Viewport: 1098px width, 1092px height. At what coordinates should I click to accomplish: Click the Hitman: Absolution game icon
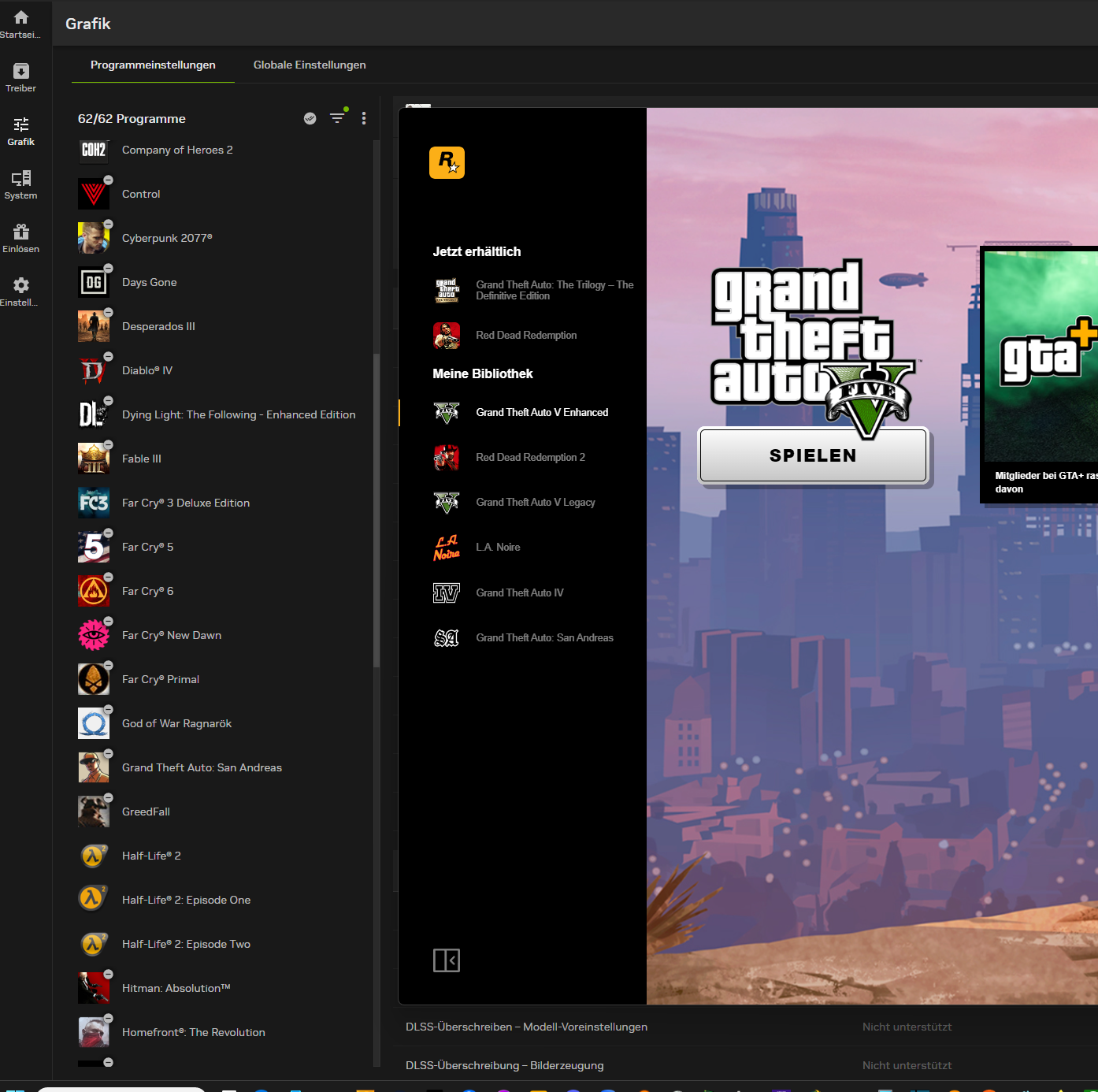(94, 988)
